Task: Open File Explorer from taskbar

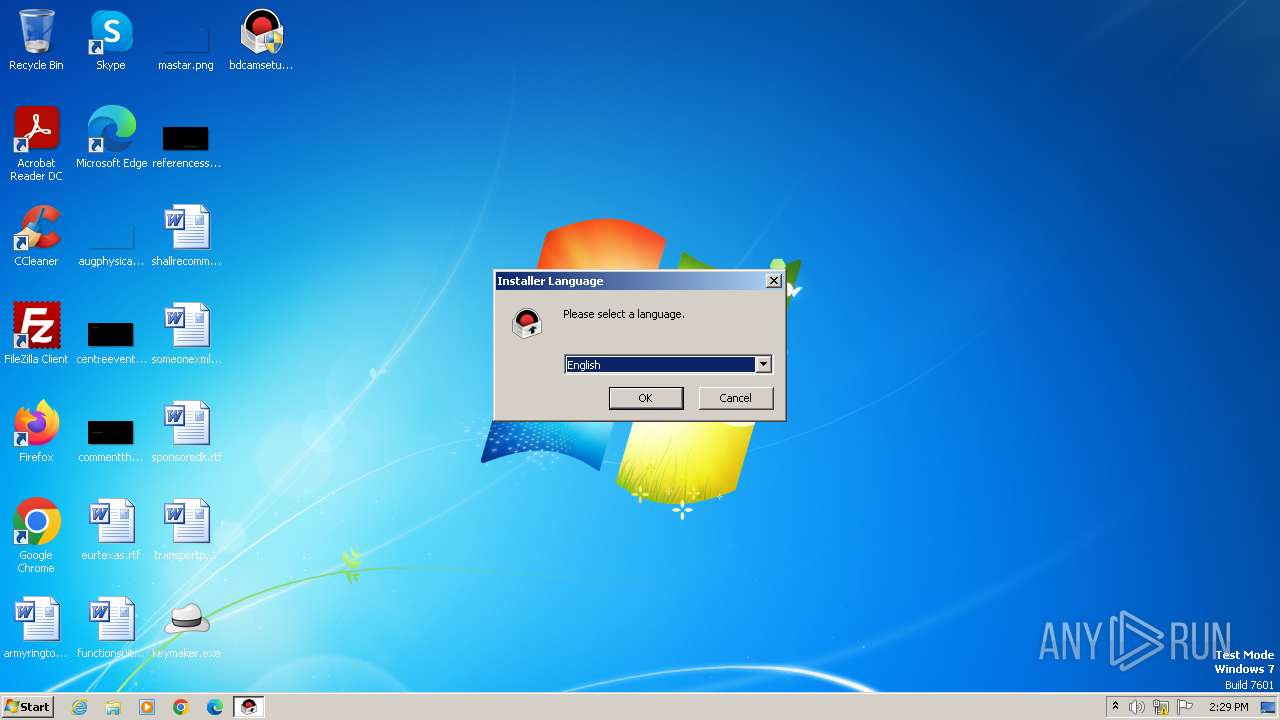Action: tap(113, 707)
